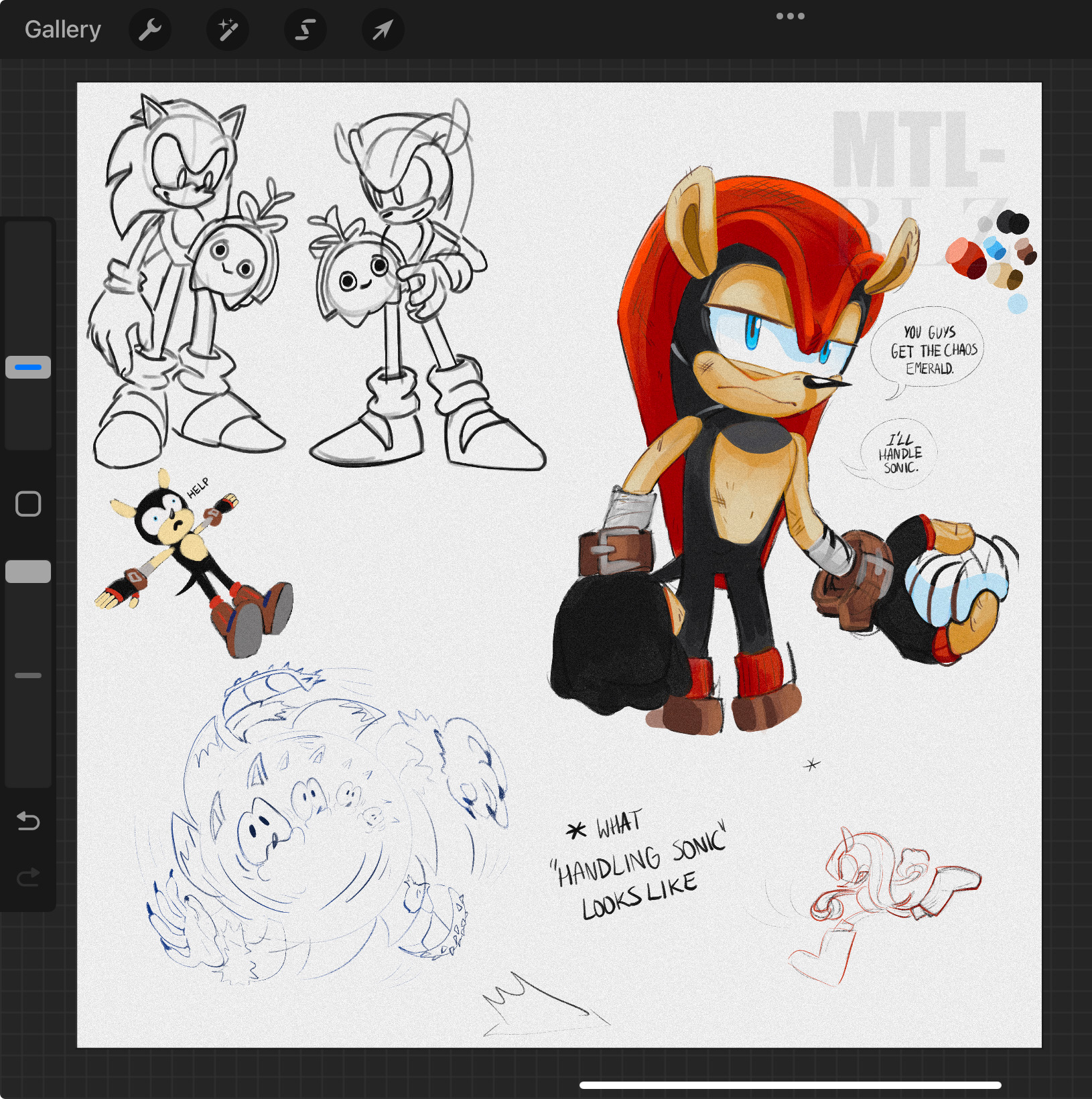This screenshot has height=1099, width=1092.
Task: Tap the "I'll handle Sonic" speech bubble
Action: tap(894, 452)
